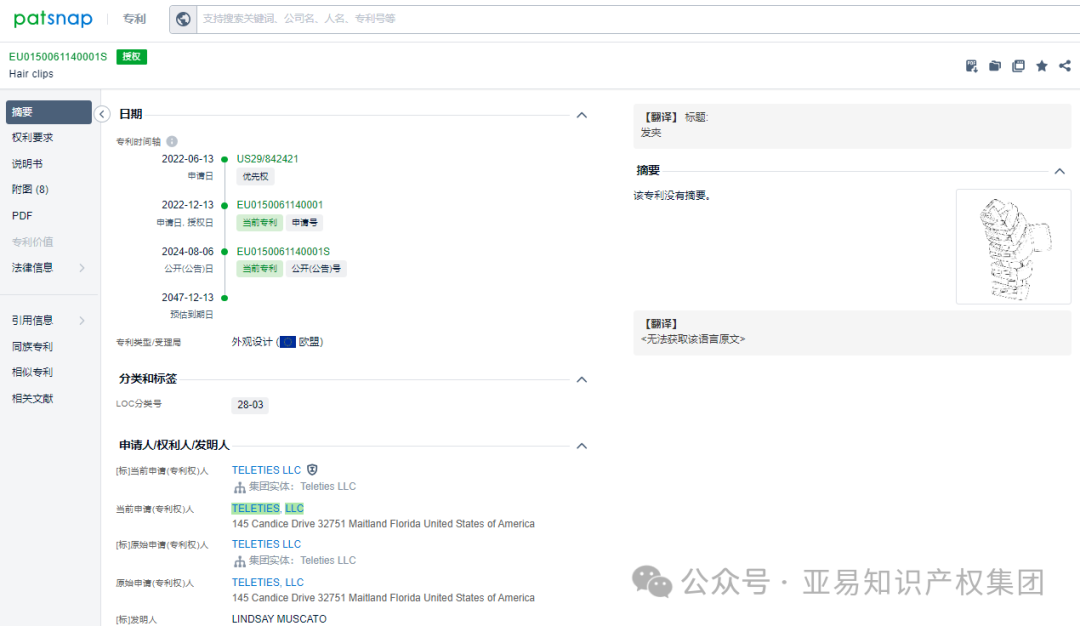Click the 2047-12-13 timeline marker dot
Image resolution: width=1080 pixels, height=626 pixels.
coord(225,298)
